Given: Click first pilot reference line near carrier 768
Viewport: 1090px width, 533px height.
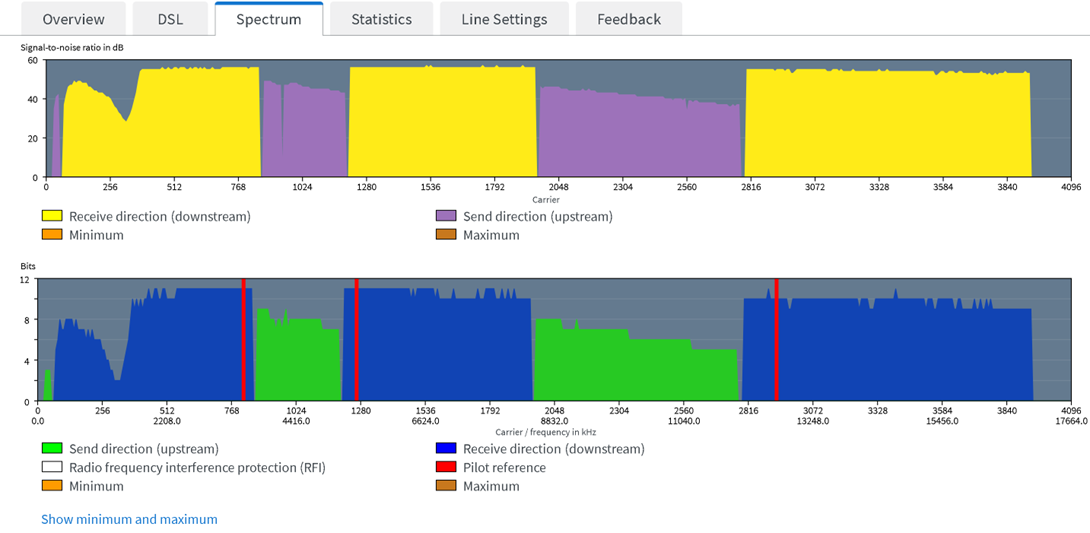Looking at the screenshot, I should pyautogui.click(x=242, y=340).
